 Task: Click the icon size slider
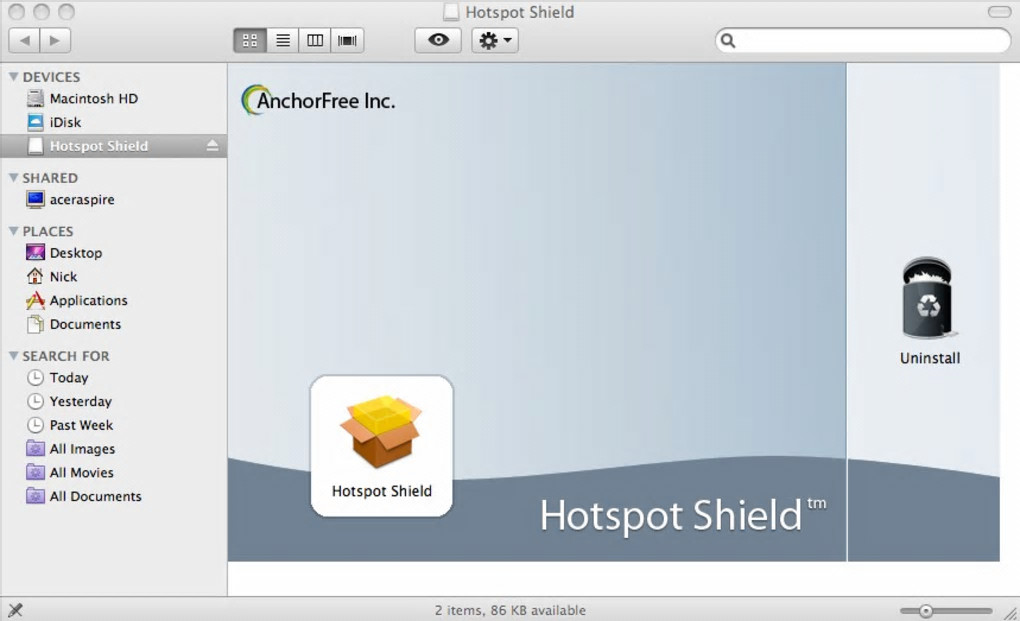click(x=946, y=611)
